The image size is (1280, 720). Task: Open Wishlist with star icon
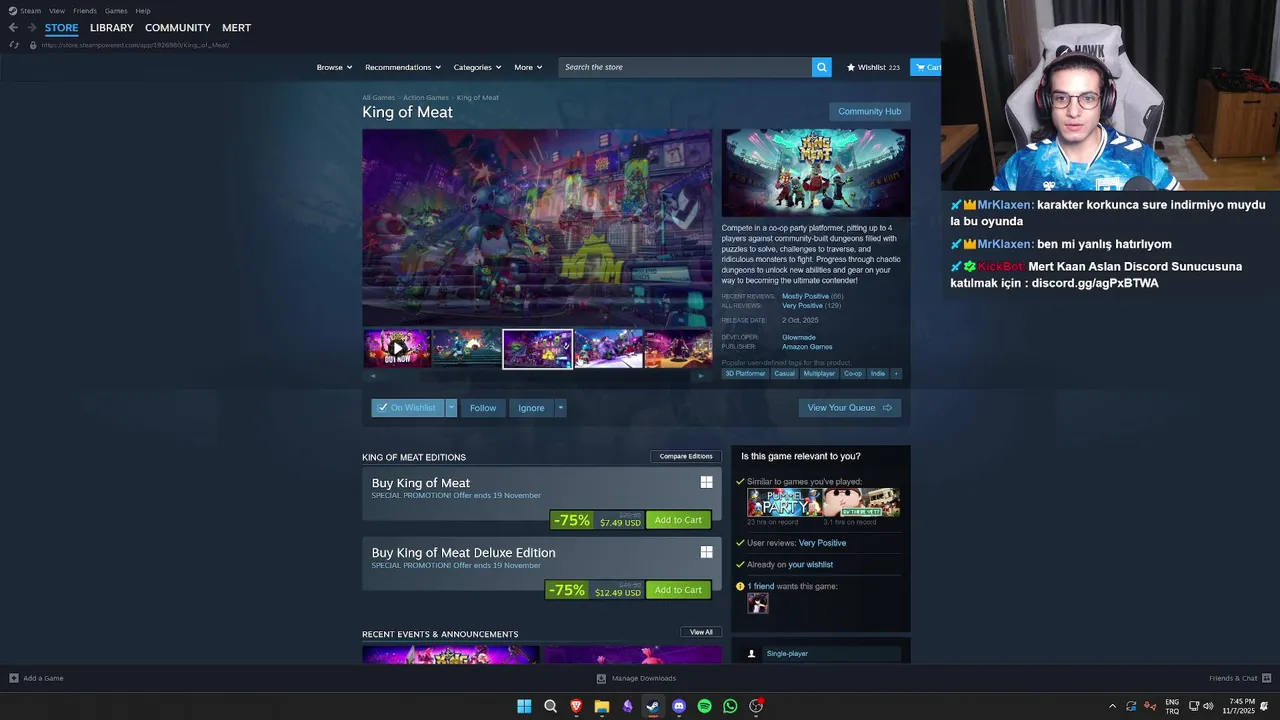click(x=873, y=67)
